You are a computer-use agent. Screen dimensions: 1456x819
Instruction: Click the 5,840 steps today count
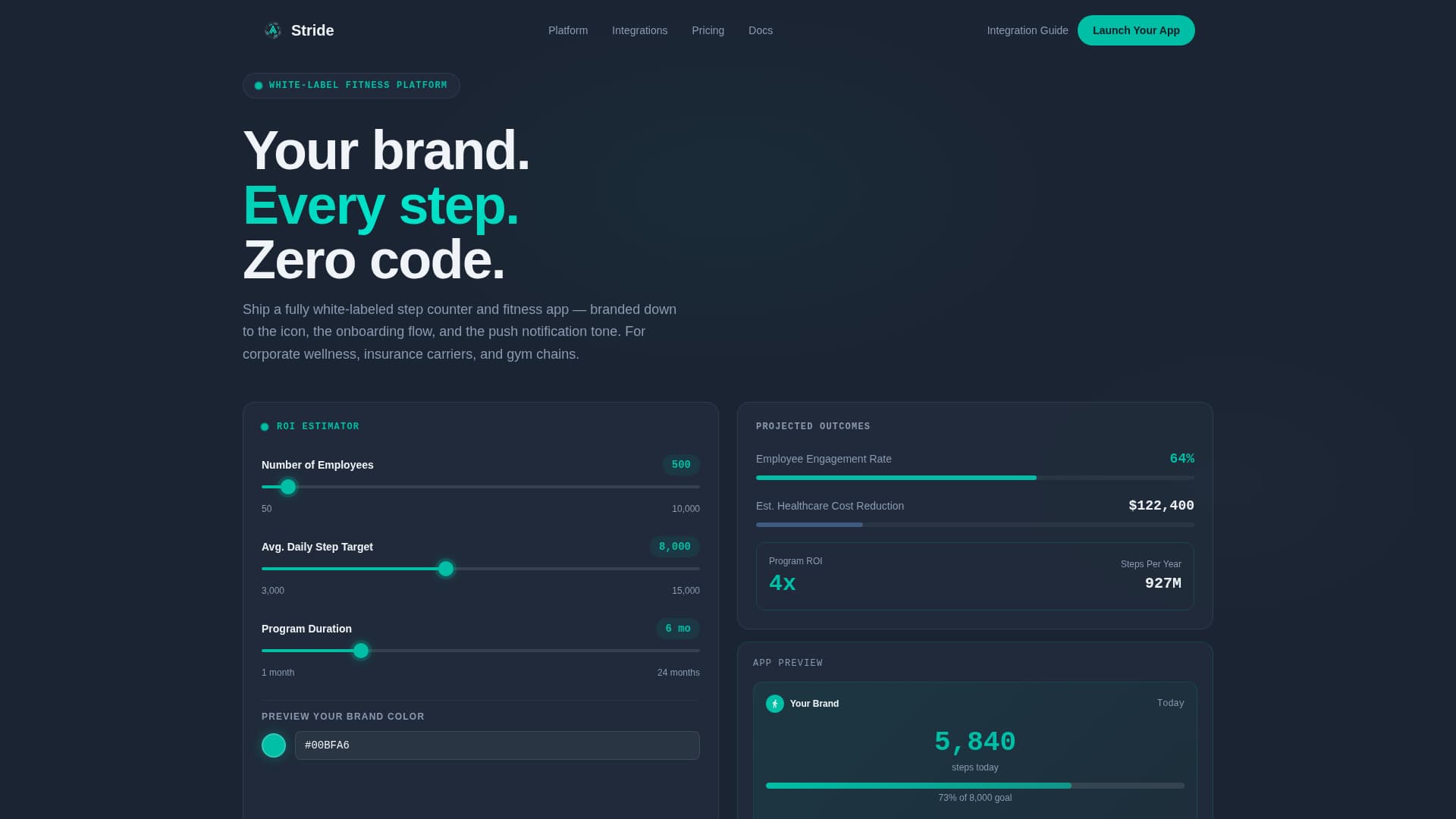(x=974, y=742)
